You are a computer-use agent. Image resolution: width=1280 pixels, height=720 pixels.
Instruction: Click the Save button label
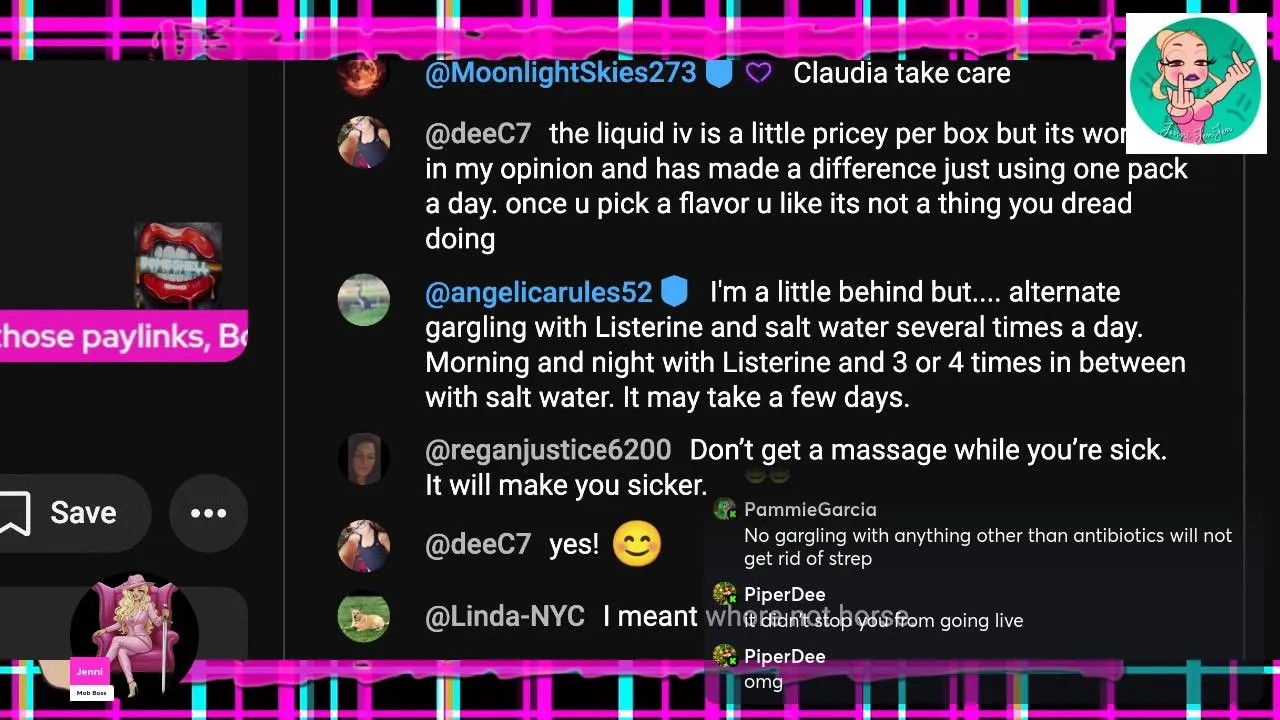(x=83, y=513)
